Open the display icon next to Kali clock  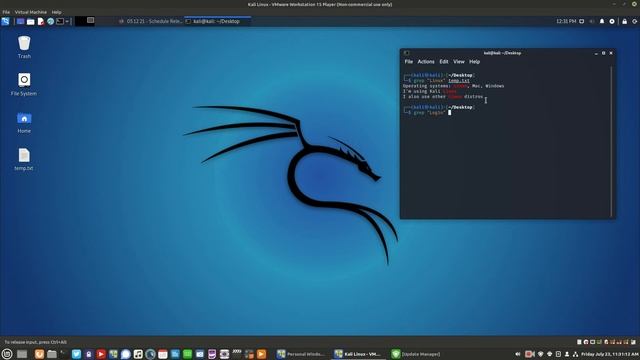[582, 21]
